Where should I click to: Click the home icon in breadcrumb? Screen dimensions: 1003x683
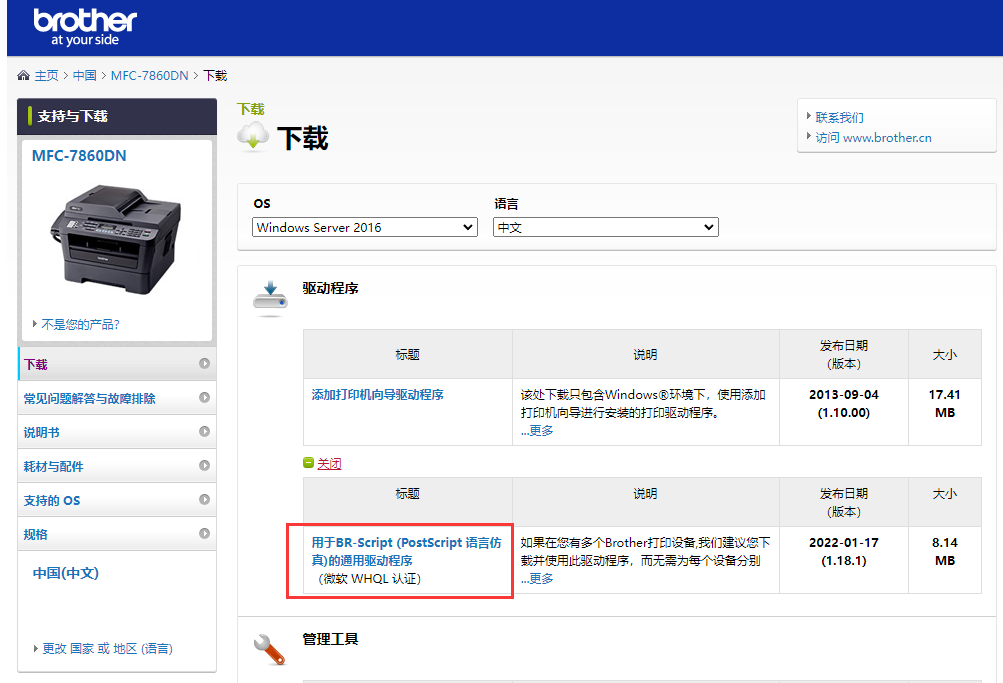coord(24,76)
